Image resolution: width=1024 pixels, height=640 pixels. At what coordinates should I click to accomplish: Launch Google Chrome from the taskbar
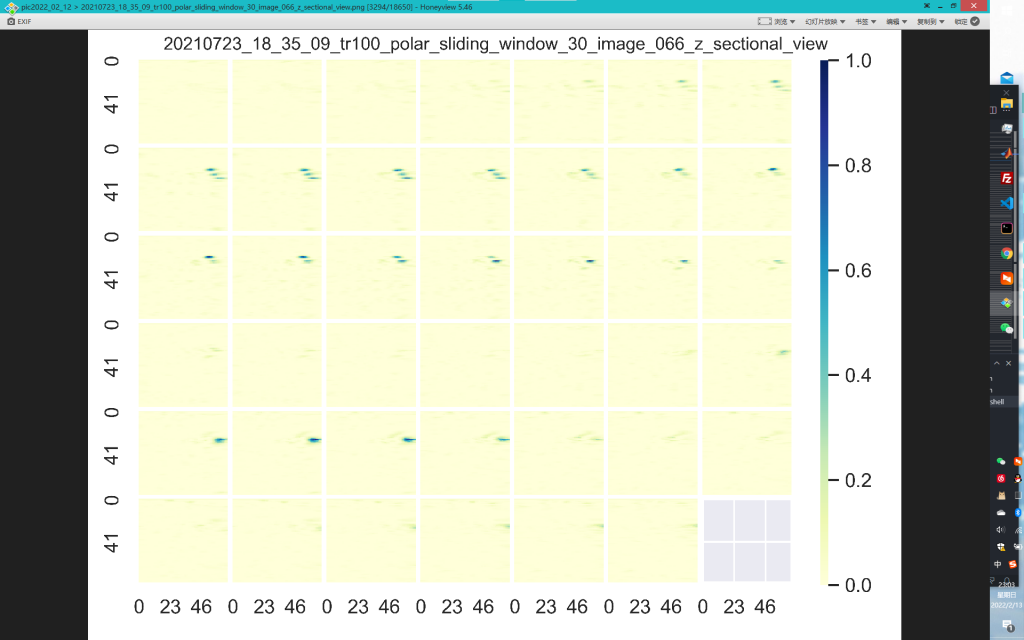(x=1007, y=254)
